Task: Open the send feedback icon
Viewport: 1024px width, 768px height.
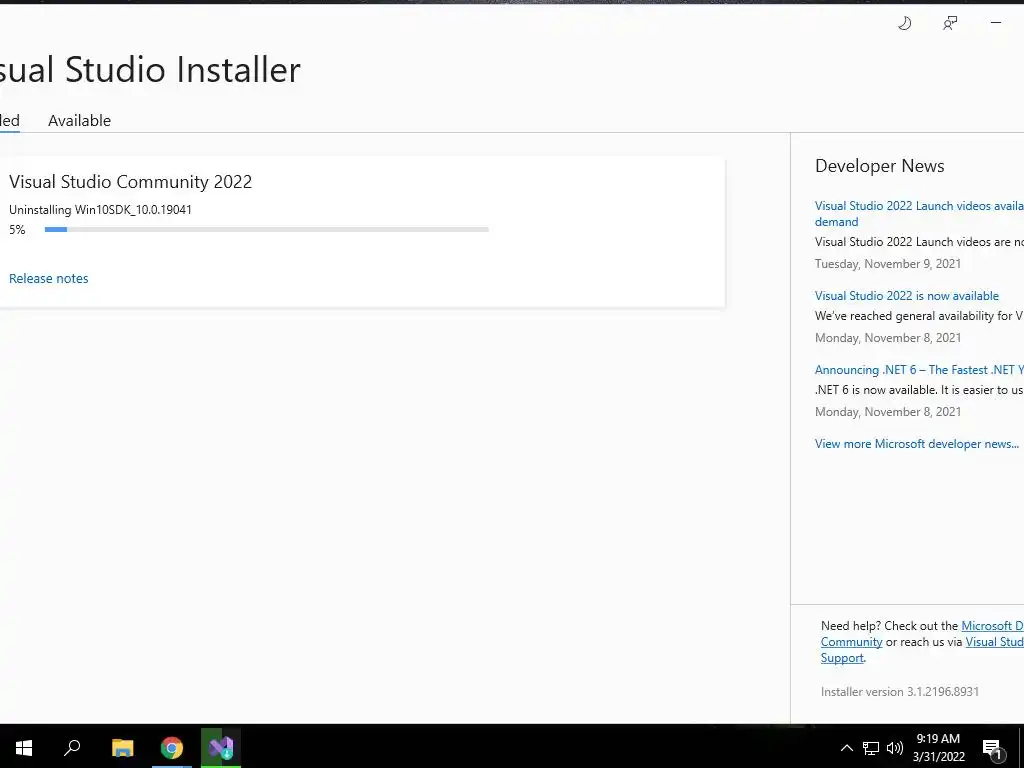Action: 950,24
